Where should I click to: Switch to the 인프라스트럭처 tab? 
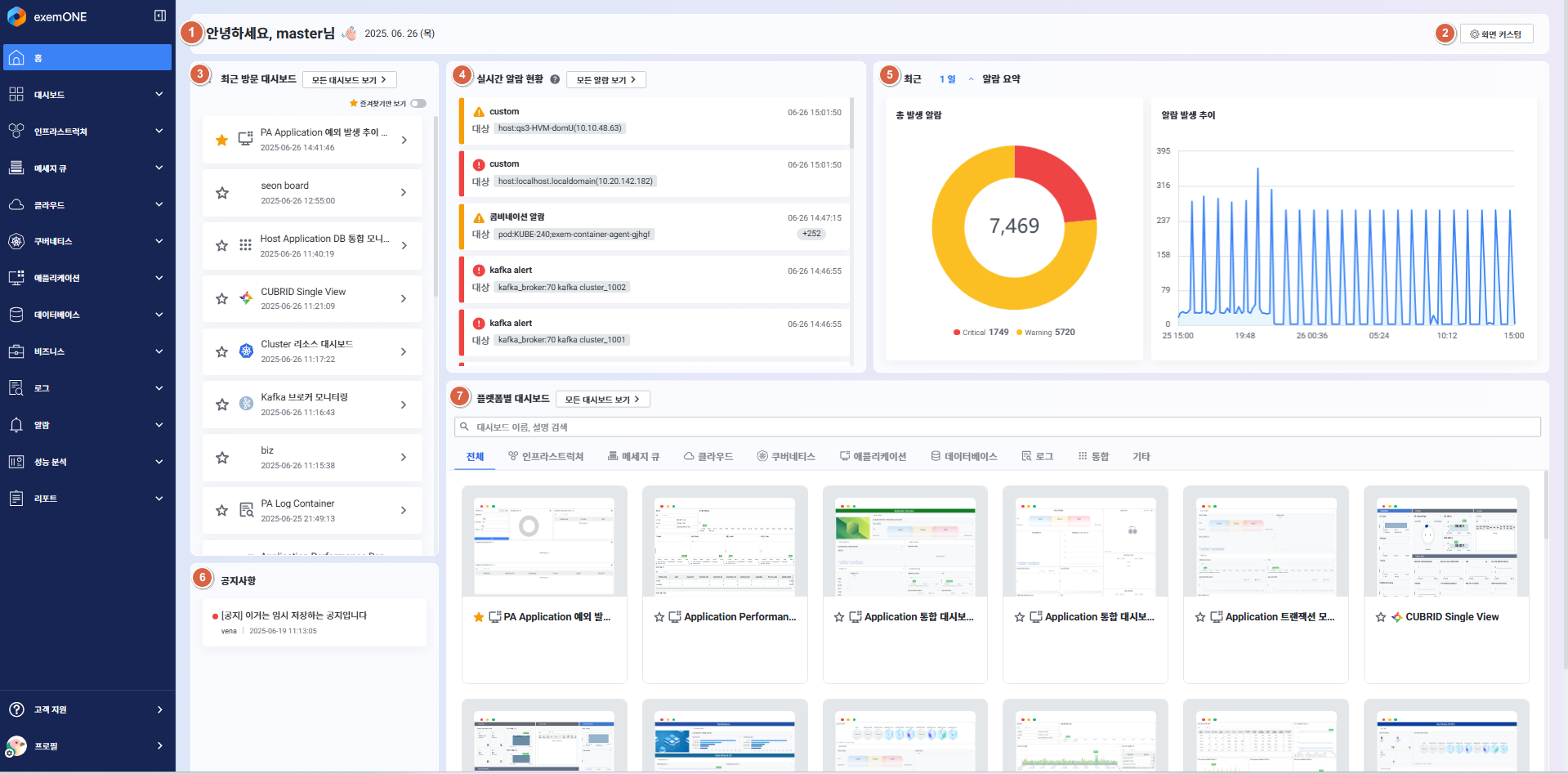point(546,457)
